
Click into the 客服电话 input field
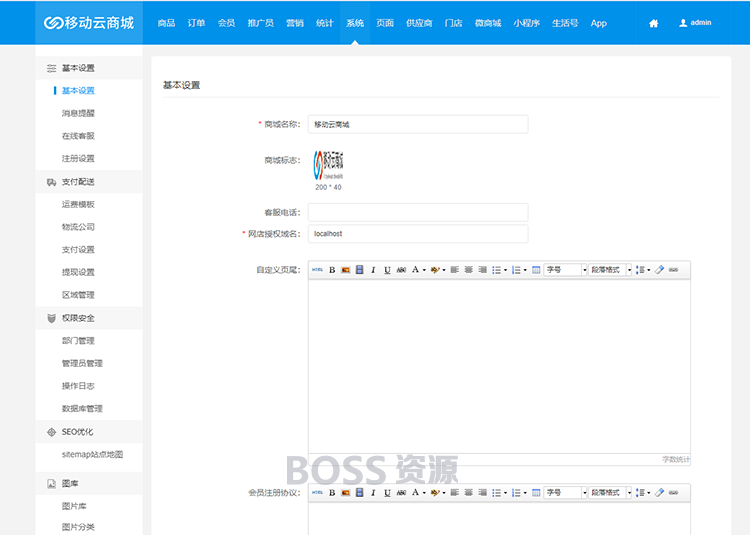tap(418, 212)
